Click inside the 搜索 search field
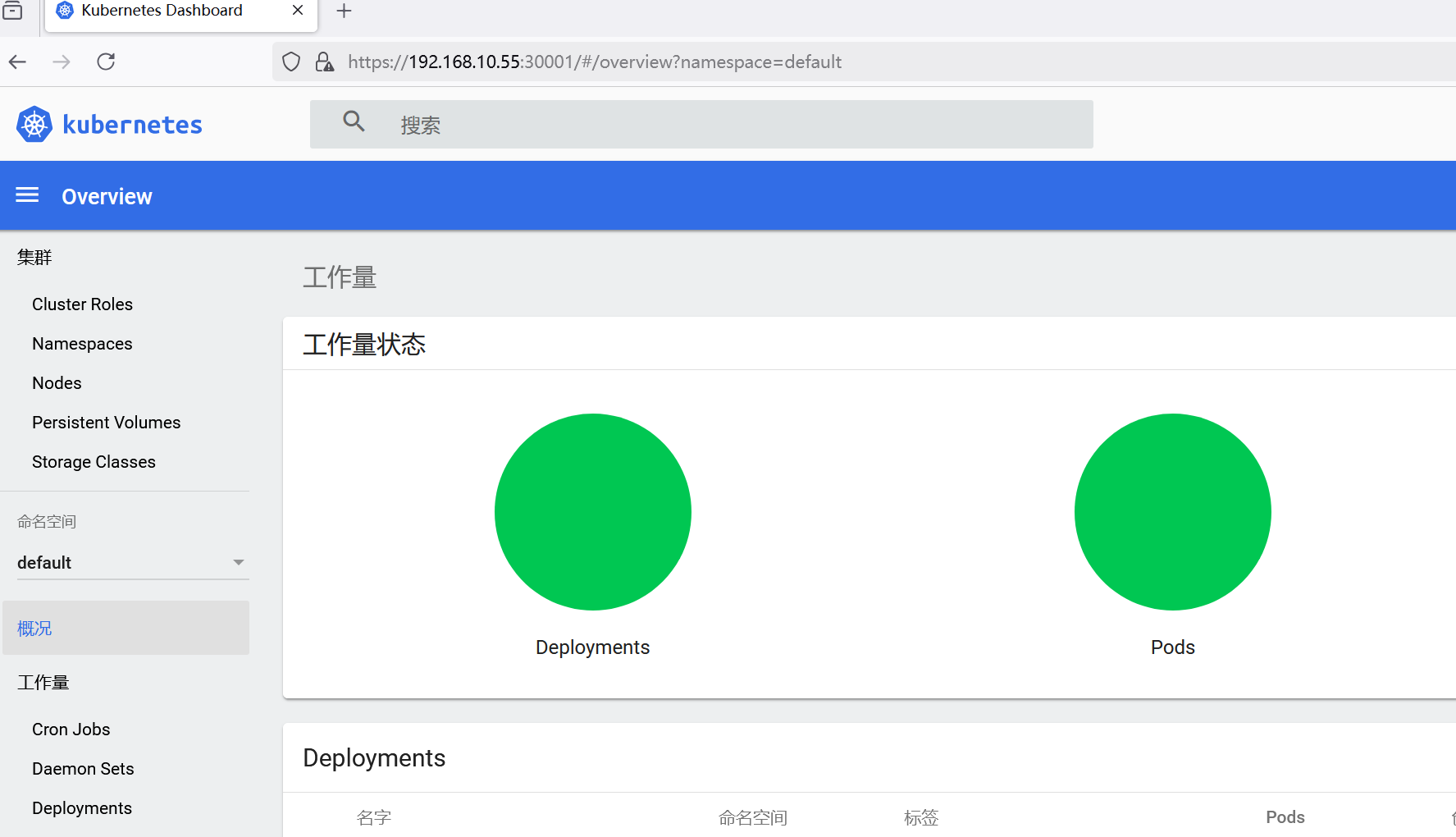This screenshot has width=1456, height=837. click(574, 124)
